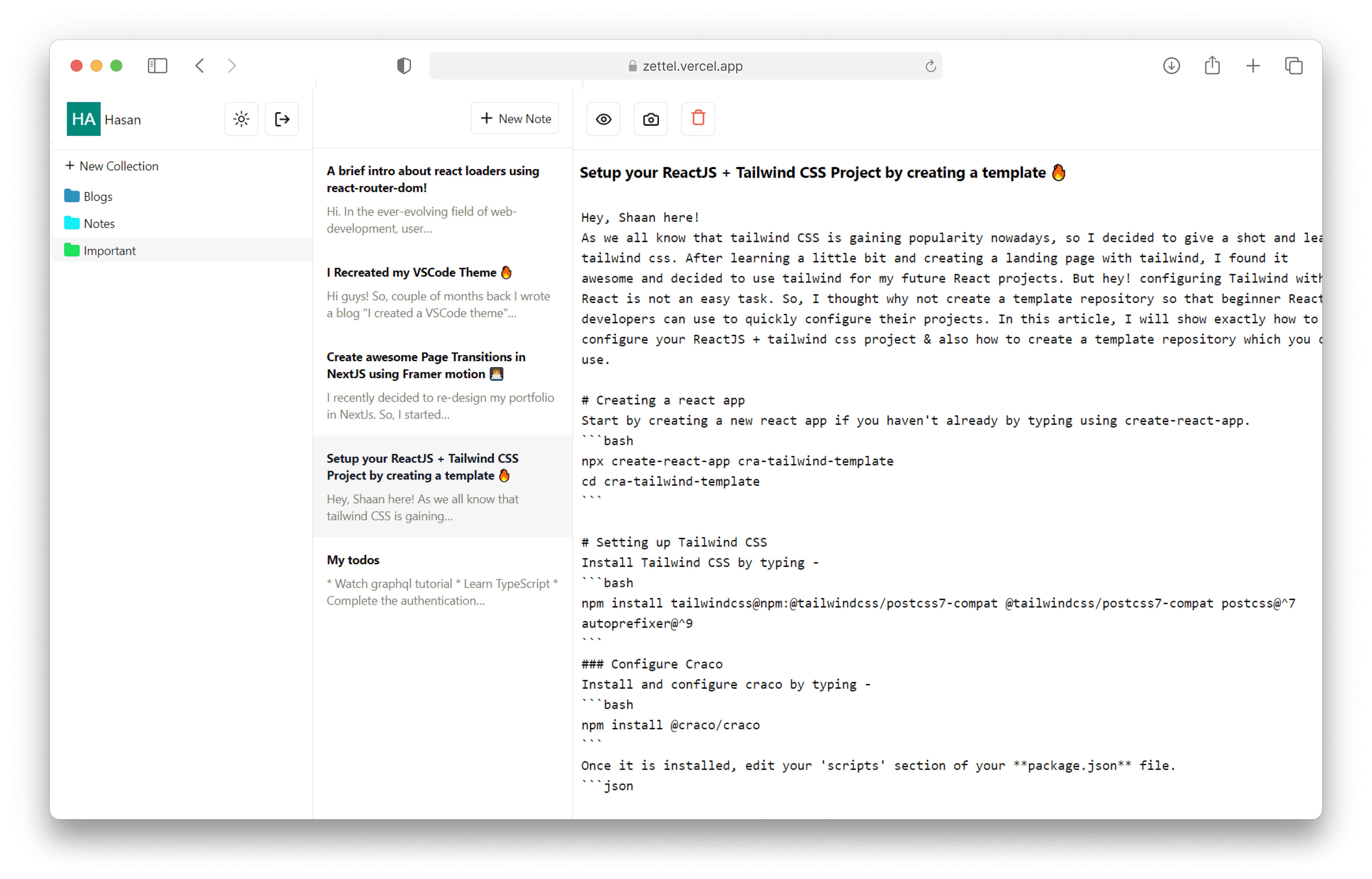The height and width of the screenshot is (879, 1372).
Task: Click the zettel.vercel.app address bar
Action: point(685,66)
